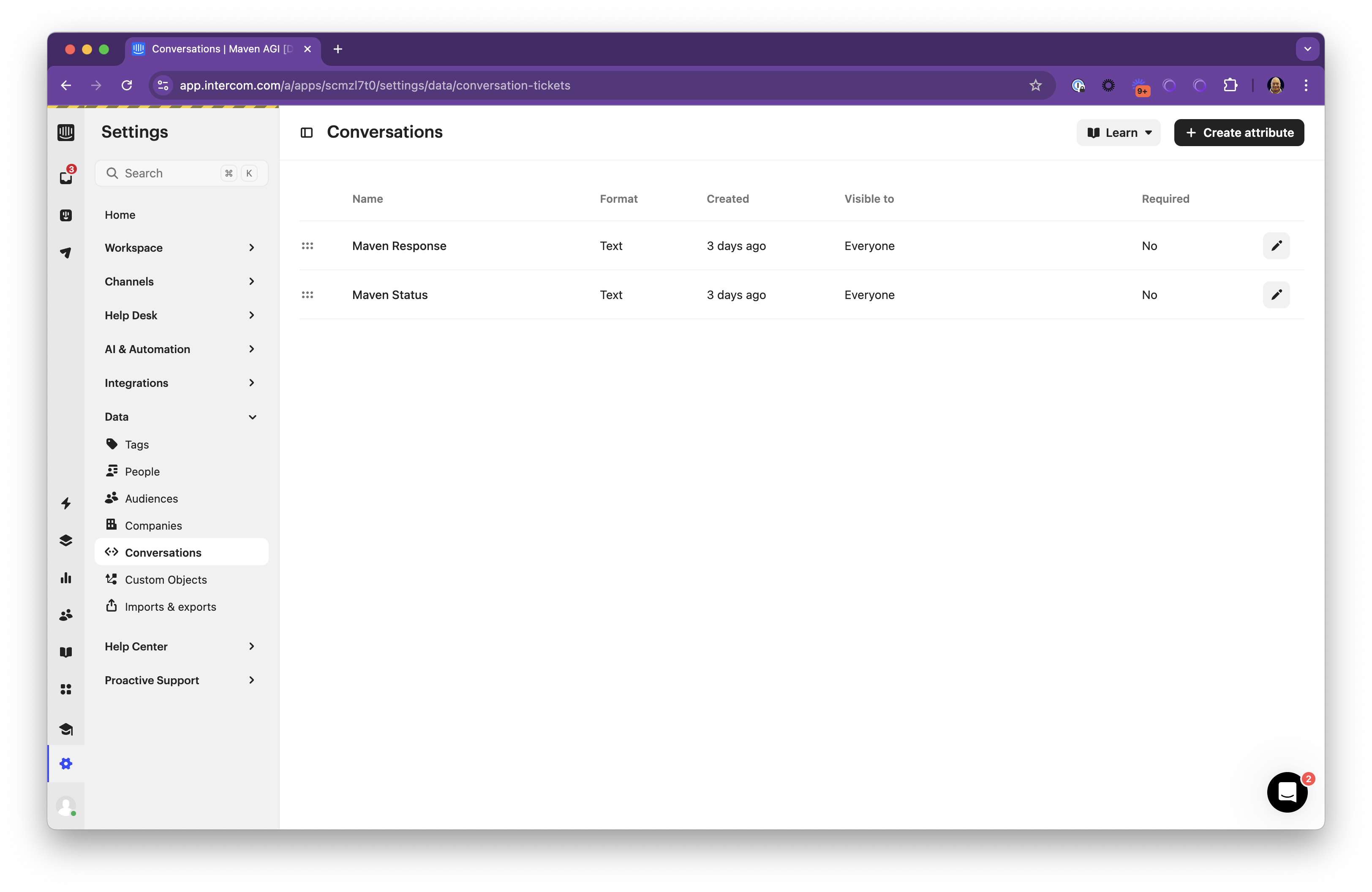Expand the Proactive Support section

coord(180,680)
